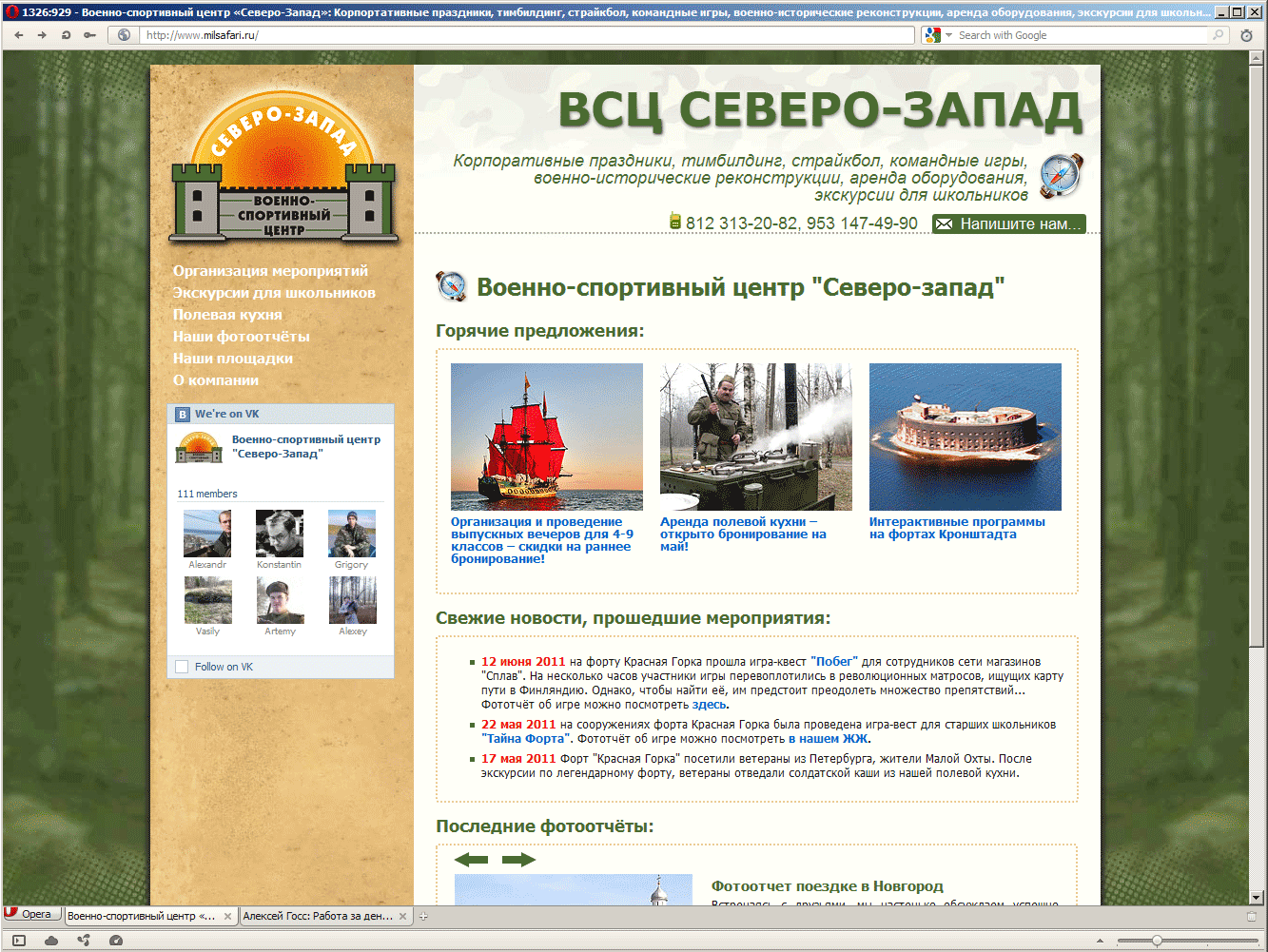Open Полевая кухня menu item
This screenshot has width=1268, height=952.
pyautogui.click(x=227, y=315)
